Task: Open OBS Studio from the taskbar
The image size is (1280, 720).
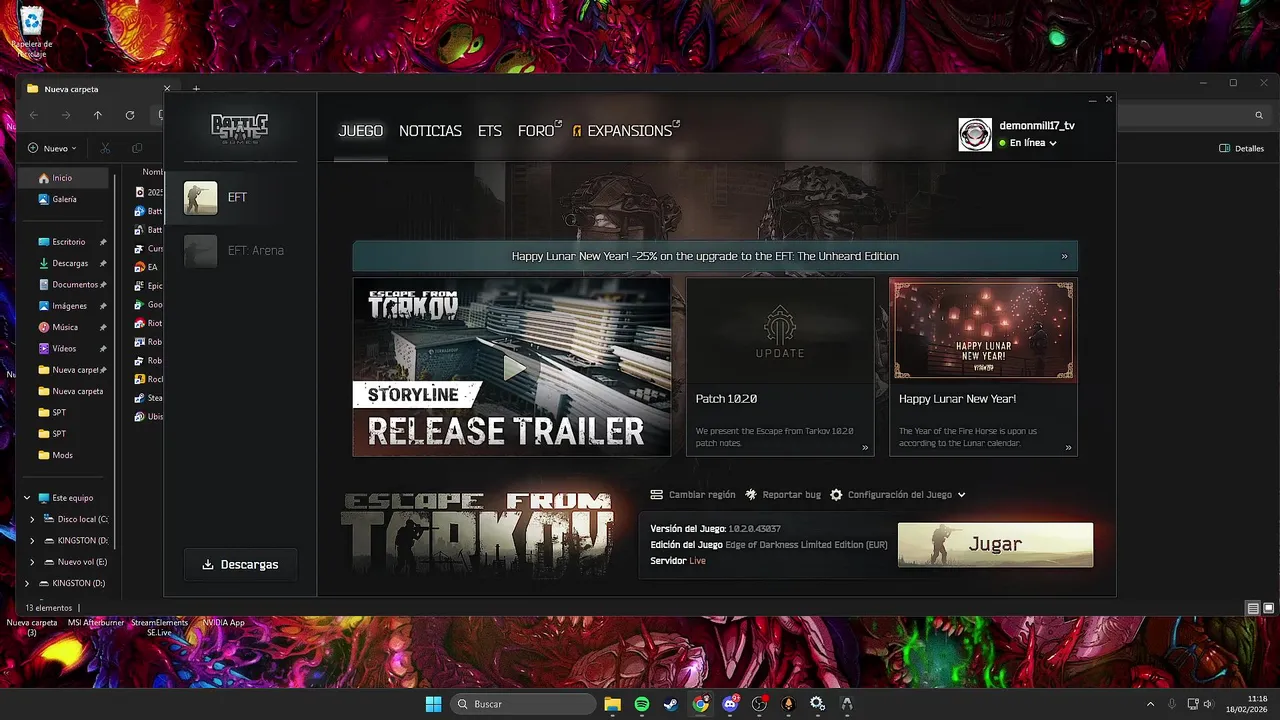Action: pos(759,704)
